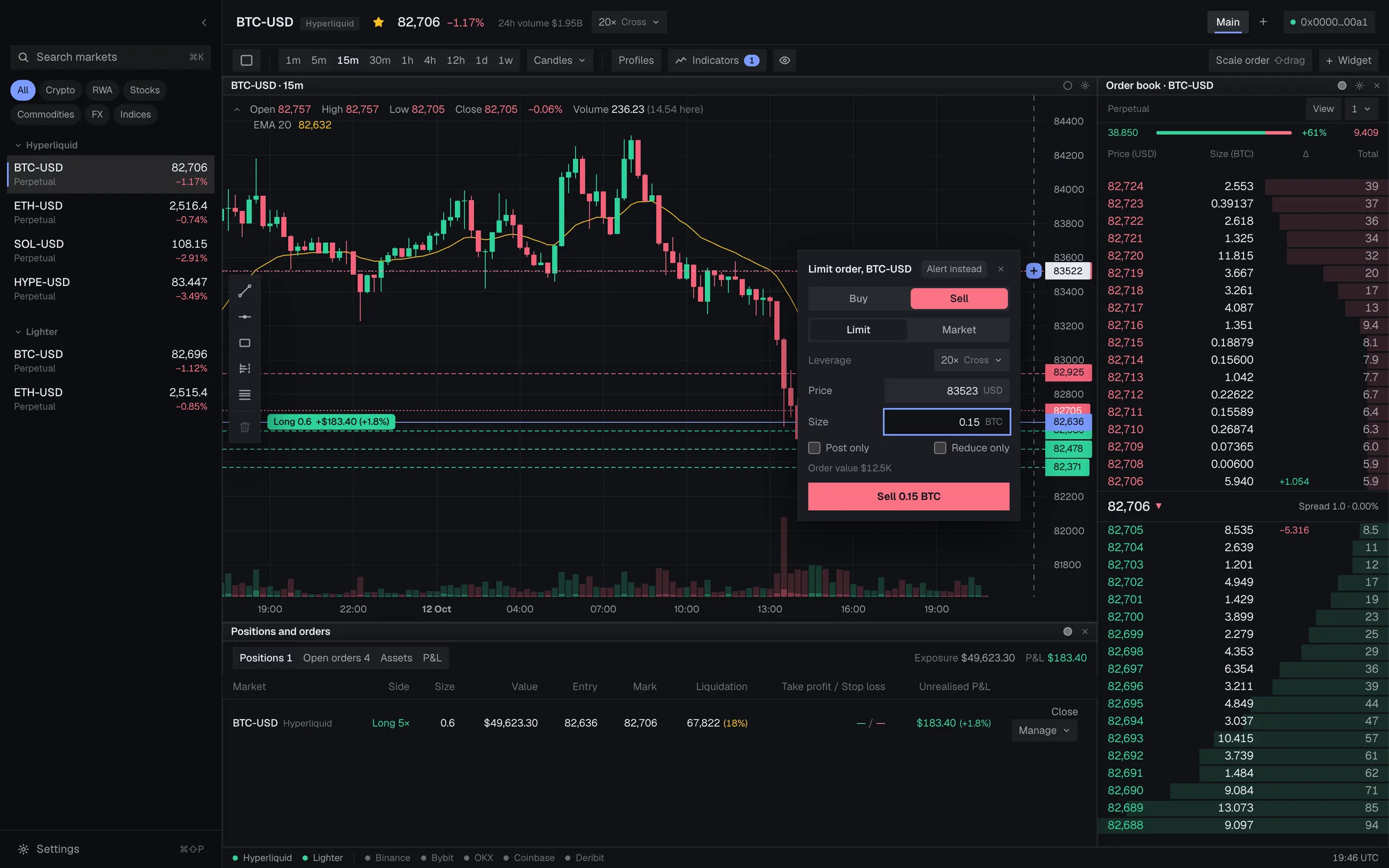Screen dimensions: 1389x868
Task: Open the chart layout square icon
Action: pyautogui.click(x=247, y=60)
